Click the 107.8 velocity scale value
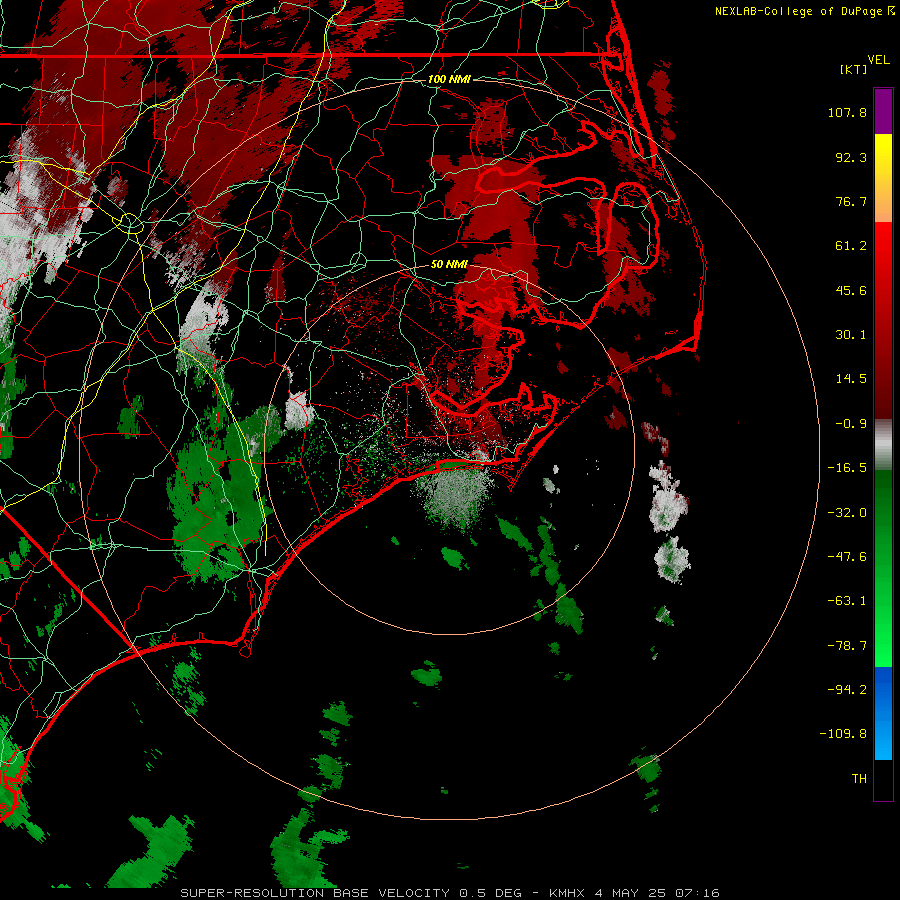The image size is (900, 900). [847, 112]
